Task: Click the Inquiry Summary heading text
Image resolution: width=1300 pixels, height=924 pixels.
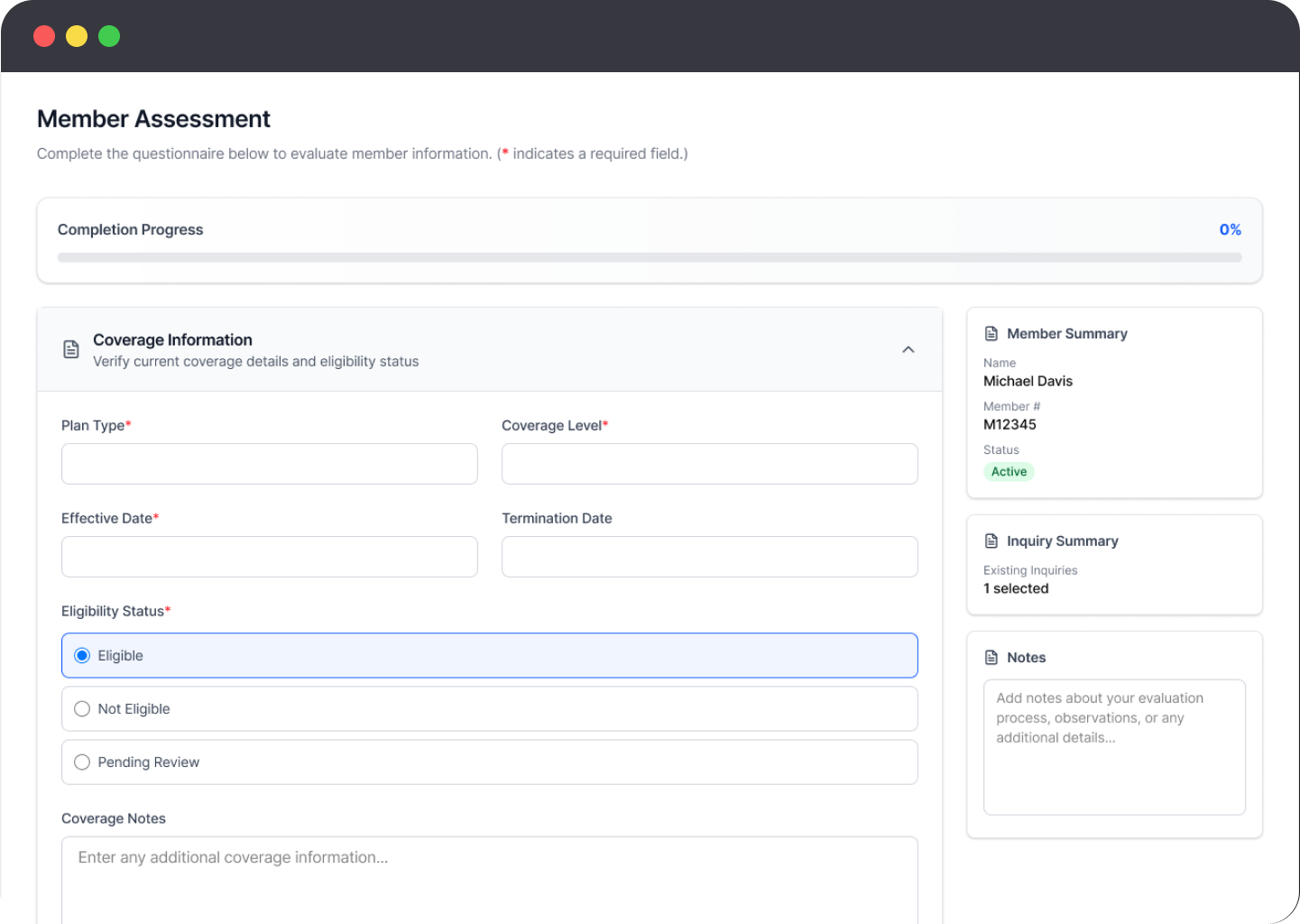Action: pyautogui.click(x=1063, y=541)
